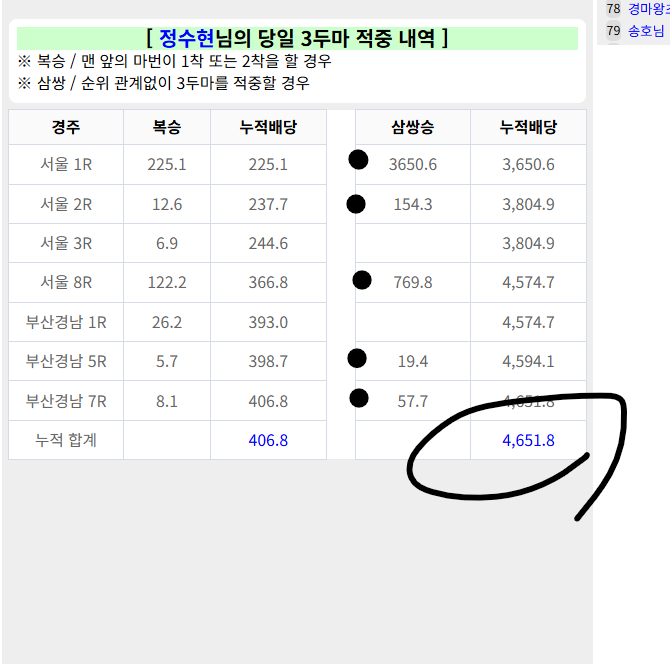The height and width of the screenshot is (664, 670).
Task: Click the 정수현 name in the title
Action: click(187, 39)
